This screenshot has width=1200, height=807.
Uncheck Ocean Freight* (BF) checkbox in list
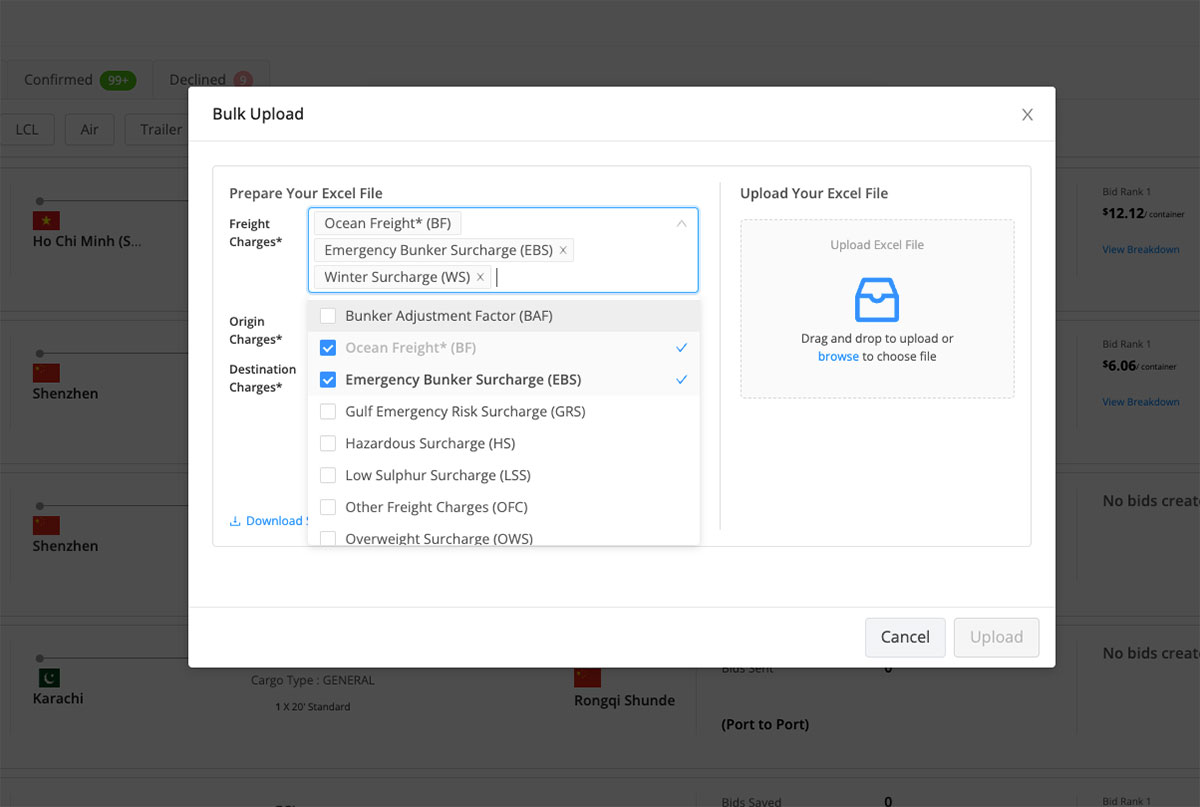328,348
